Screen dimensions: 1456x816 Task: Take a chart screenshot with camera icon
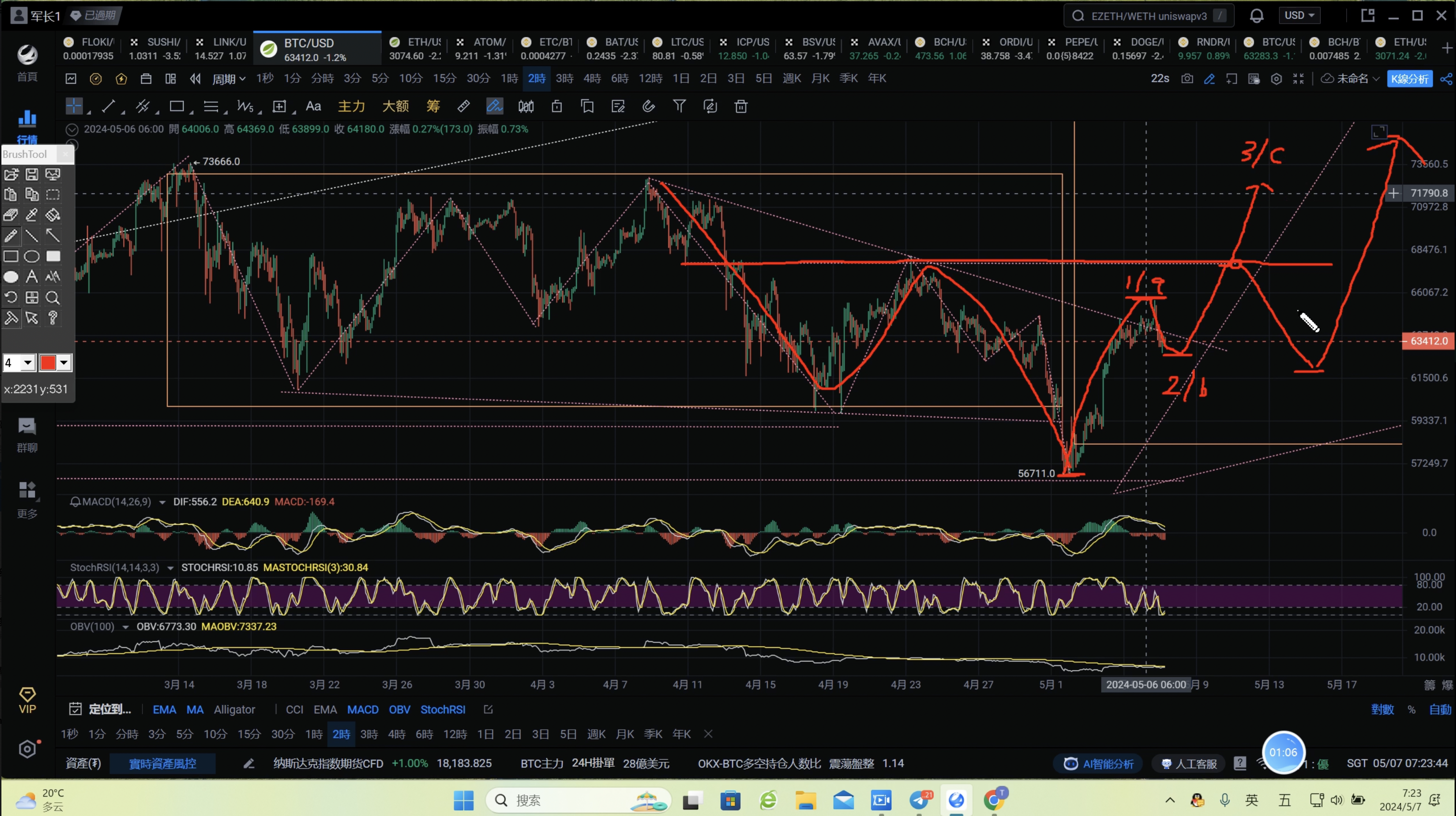point(1187,78)
